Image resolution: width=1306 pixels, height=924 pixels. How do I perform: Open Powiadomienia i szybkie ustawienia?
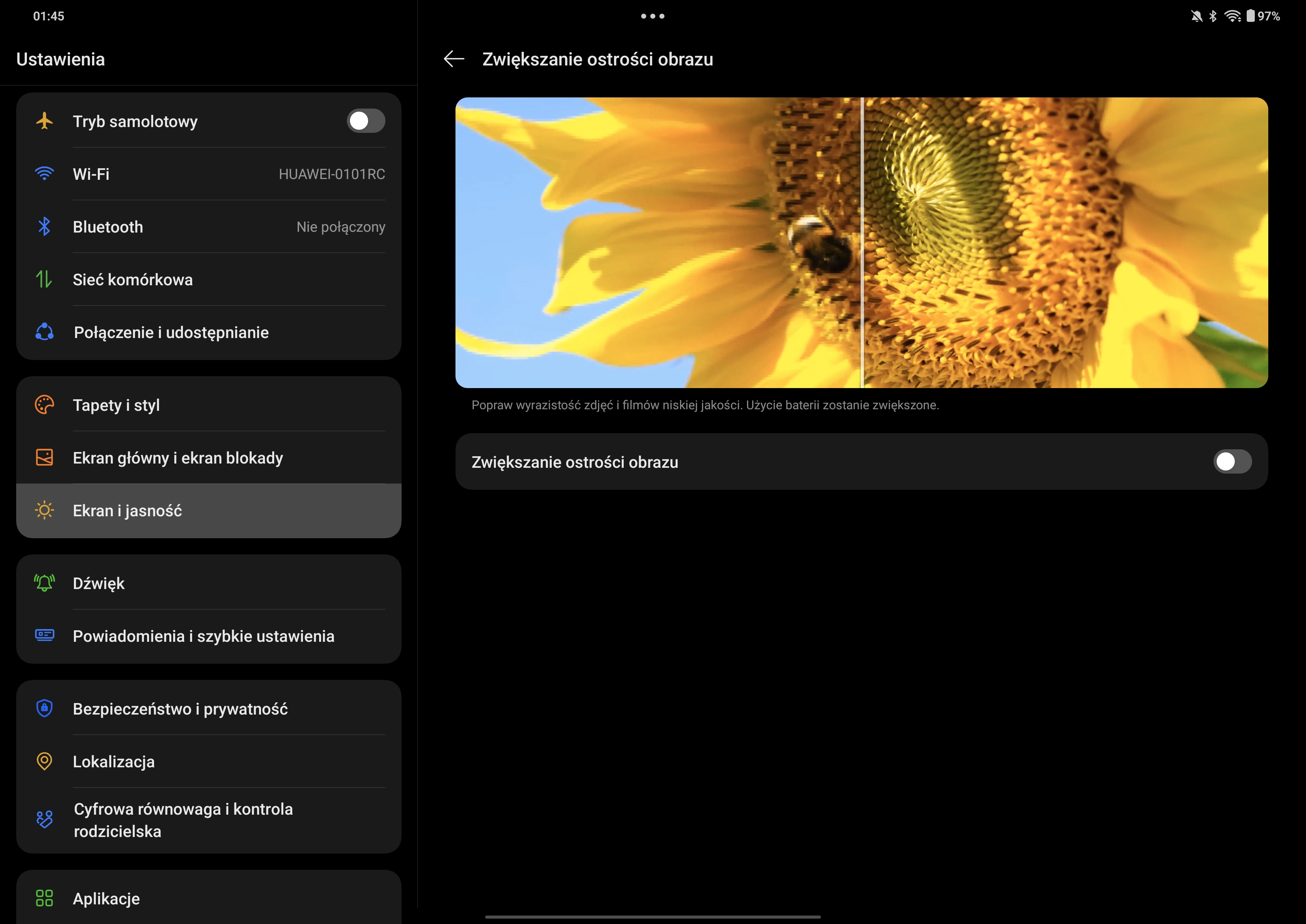click(x=203, y=636)
